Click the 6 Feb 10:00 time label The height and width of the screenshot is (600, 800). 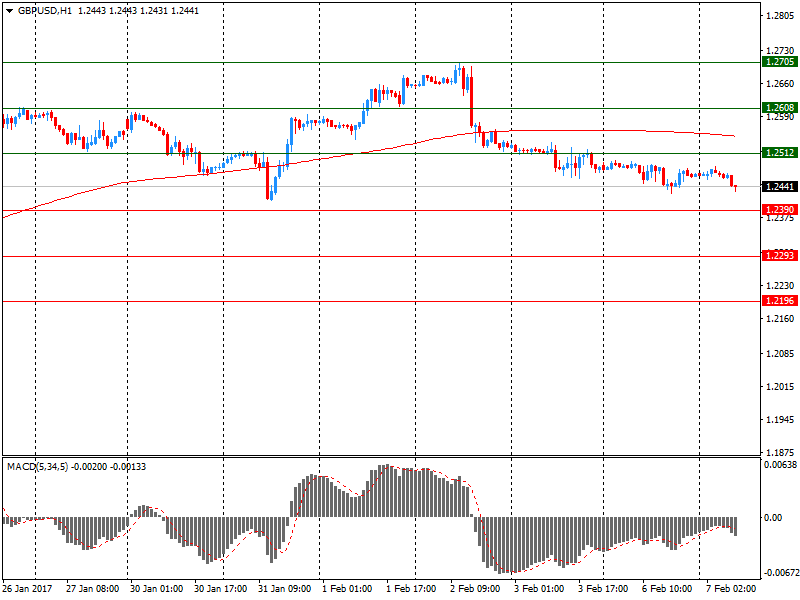click(x=667, y=589)
